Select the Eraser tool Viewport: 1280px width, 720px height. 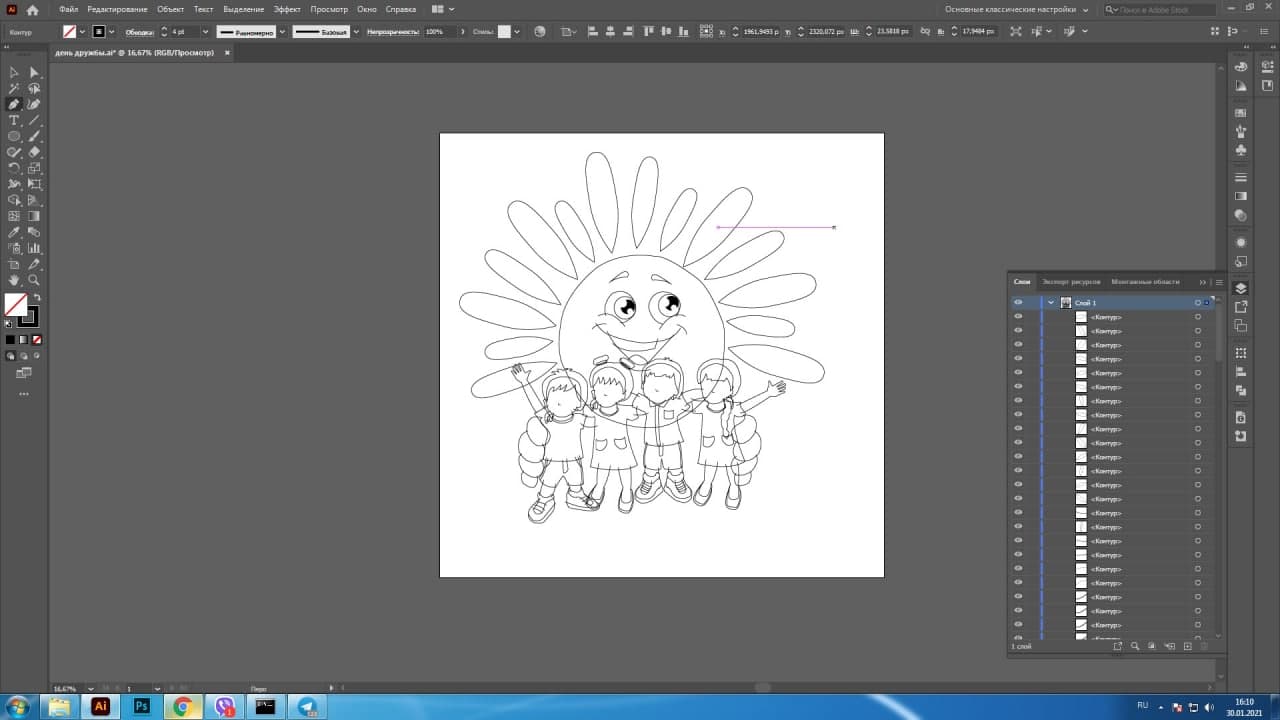point(34,152)
